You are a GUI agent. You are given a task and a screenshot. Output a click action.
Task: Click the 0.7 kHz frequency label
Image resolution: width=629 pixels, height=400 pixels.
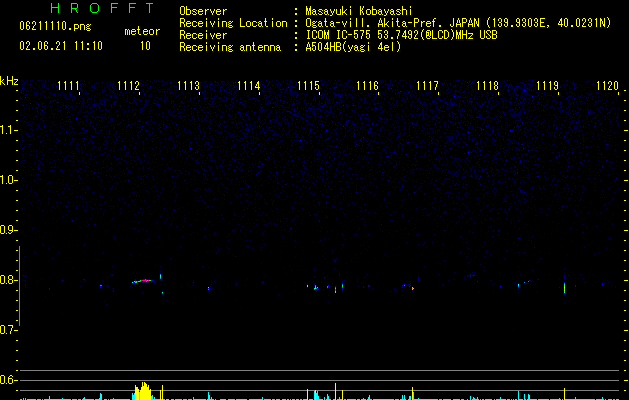pos(8,330)
